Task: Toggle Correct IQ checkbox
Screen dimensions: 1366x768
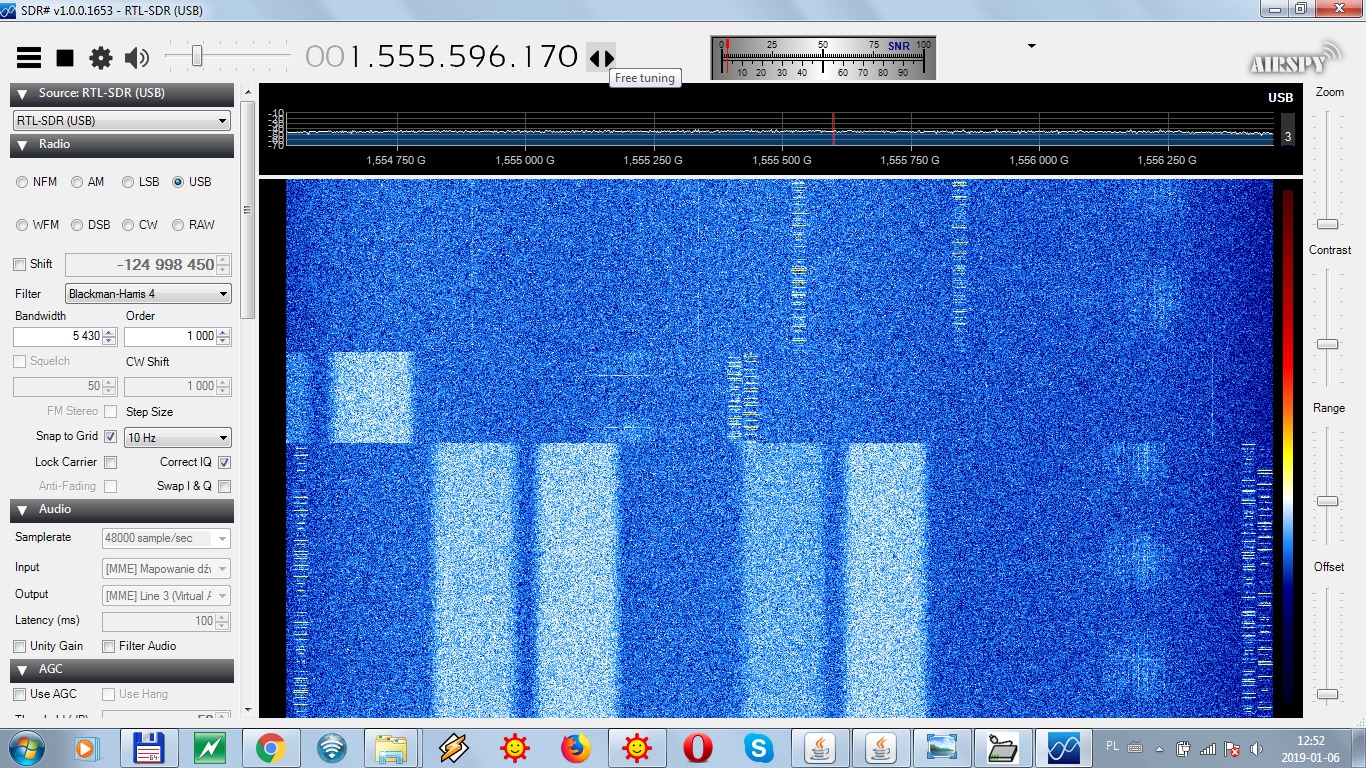Action: tap(224, 463)
